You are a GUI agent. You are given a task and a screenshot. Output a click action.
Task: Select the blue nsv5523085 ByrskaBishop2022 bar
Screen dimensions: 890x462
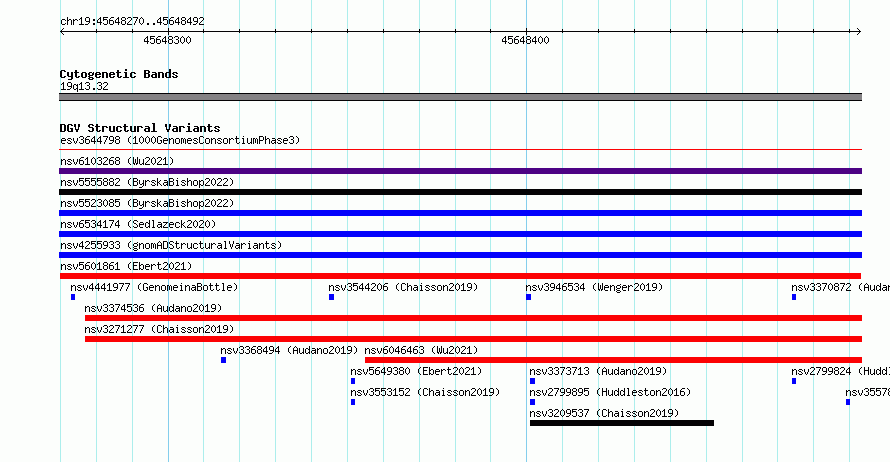(460, 213)
